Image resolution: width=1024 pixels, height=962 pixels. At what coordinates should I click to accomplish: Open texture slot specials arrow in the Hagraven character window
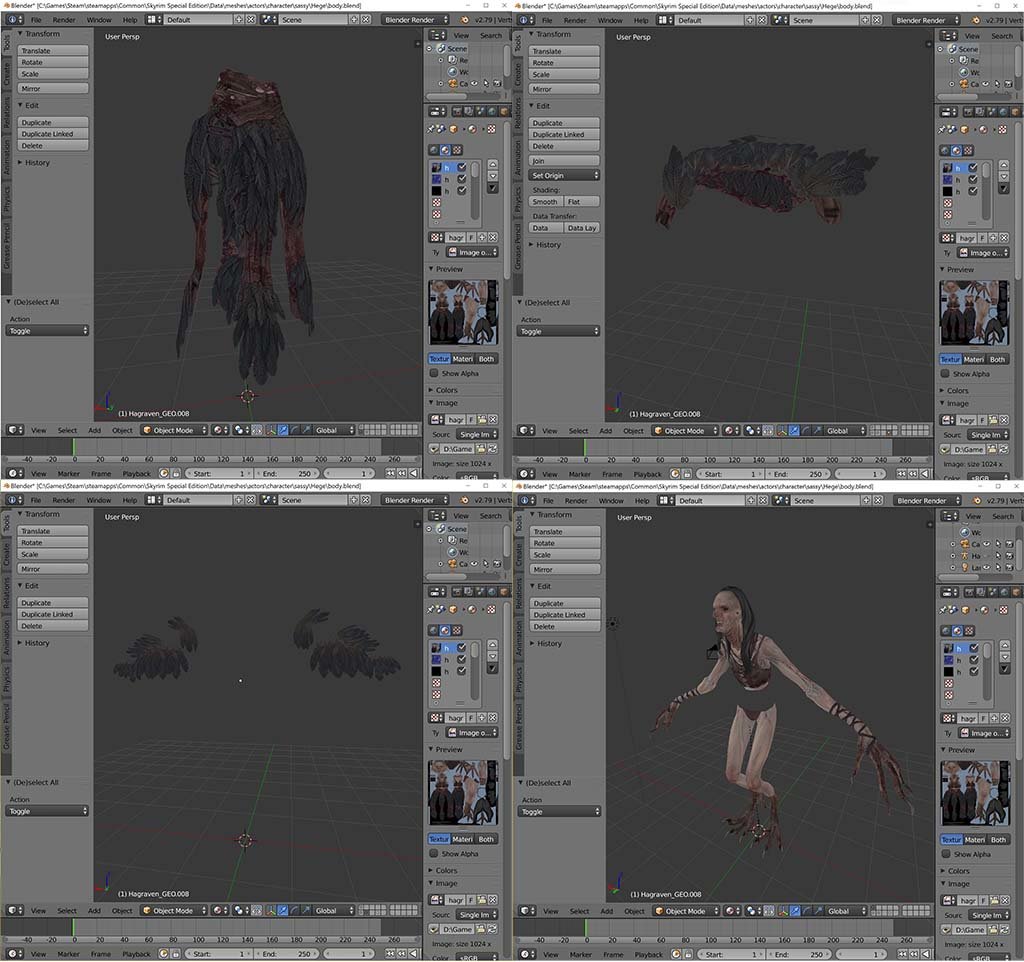[x=1004, y=669]
